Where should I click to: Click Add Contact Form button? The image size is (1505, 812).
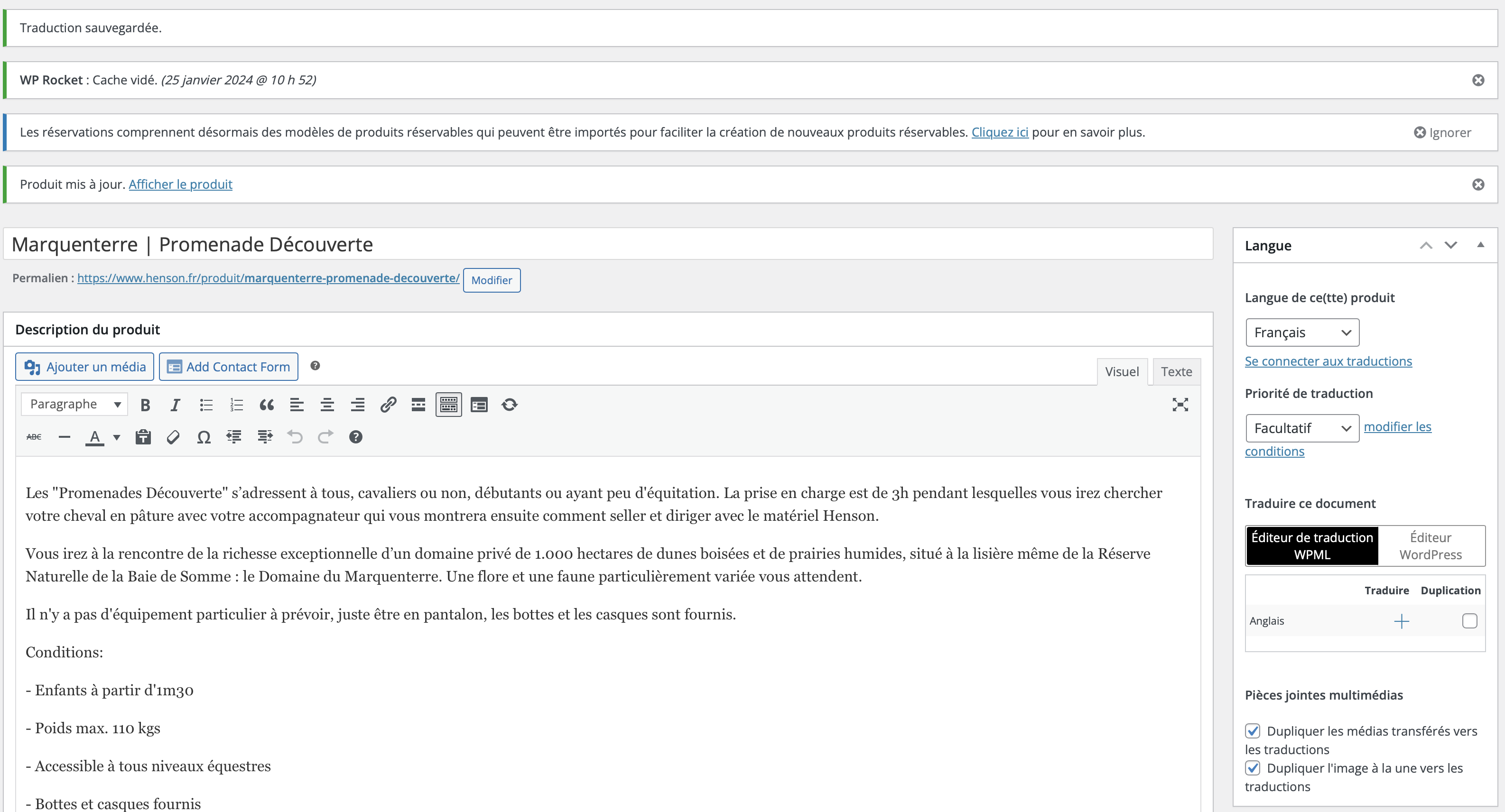click(228, 367)
